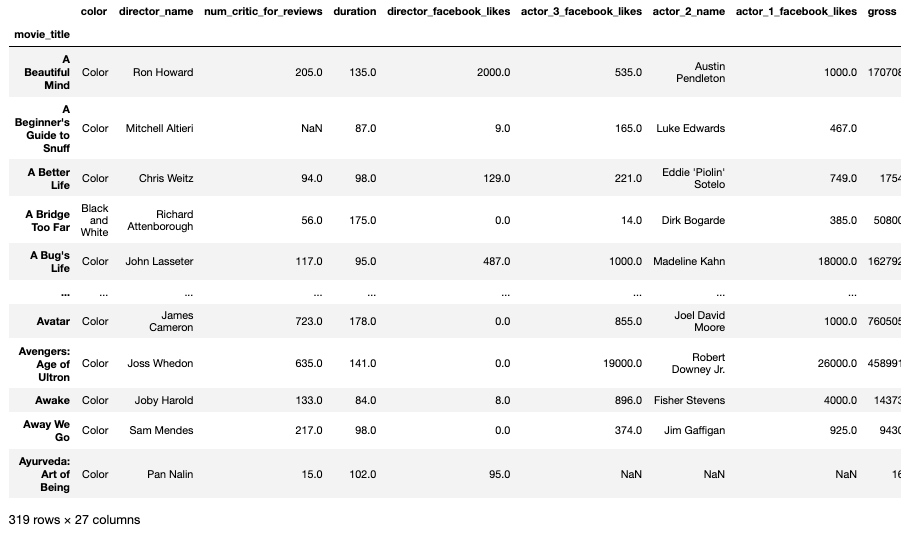The image size is (908, 534).
Task: Select the Awake row title
Action: click(52, 400)
